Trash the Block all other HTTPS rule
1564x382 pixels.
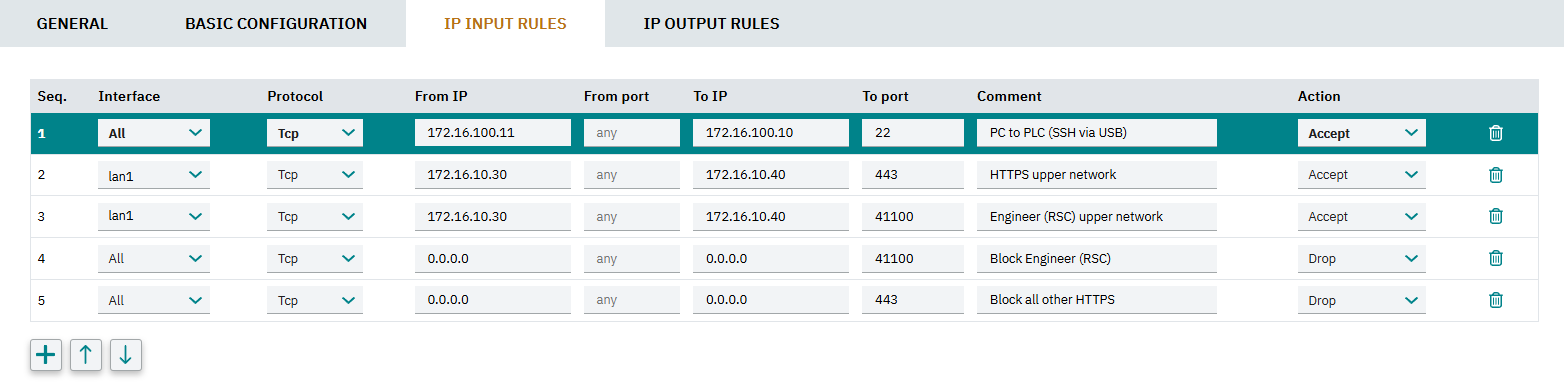(x=1495, y=300)
